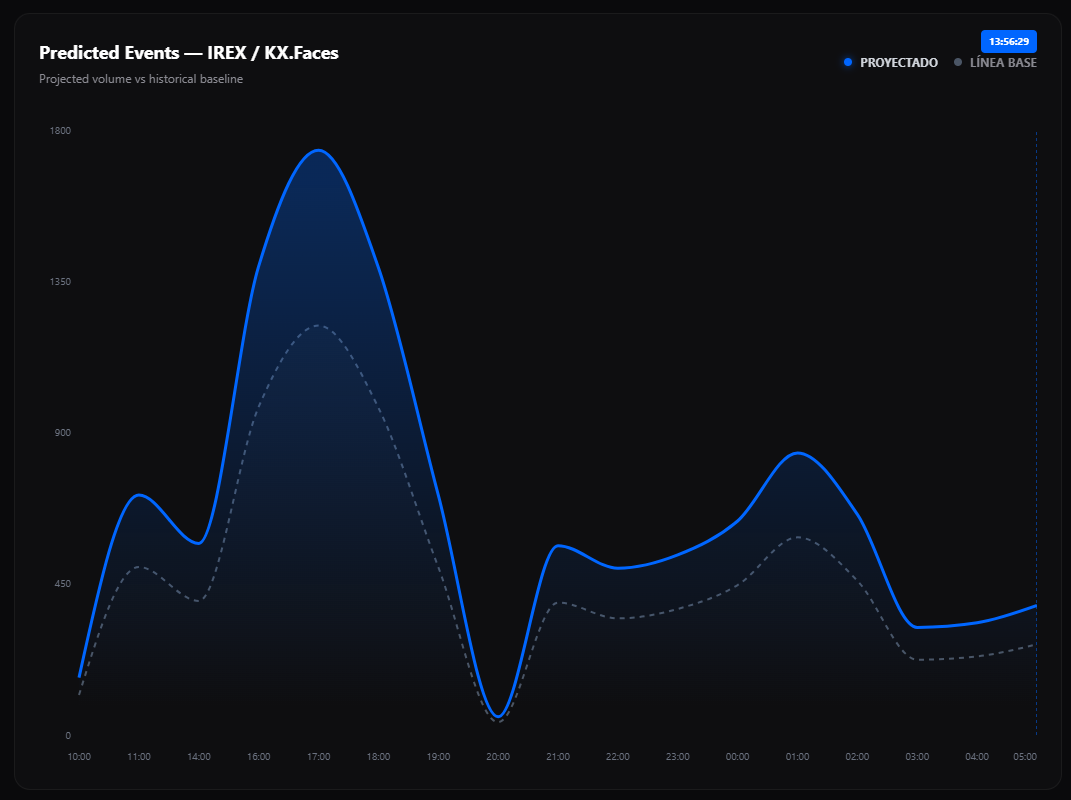Click the 04:00 x-axis label
The image size is (1071, 800).
point(977,756)
